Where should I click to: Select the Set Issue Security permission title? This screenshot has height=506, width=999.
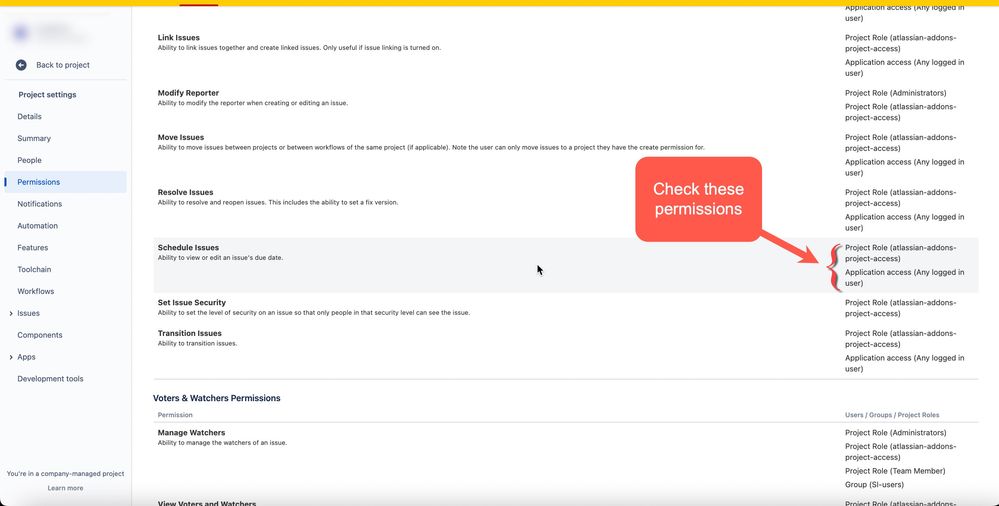pos(192,303)
